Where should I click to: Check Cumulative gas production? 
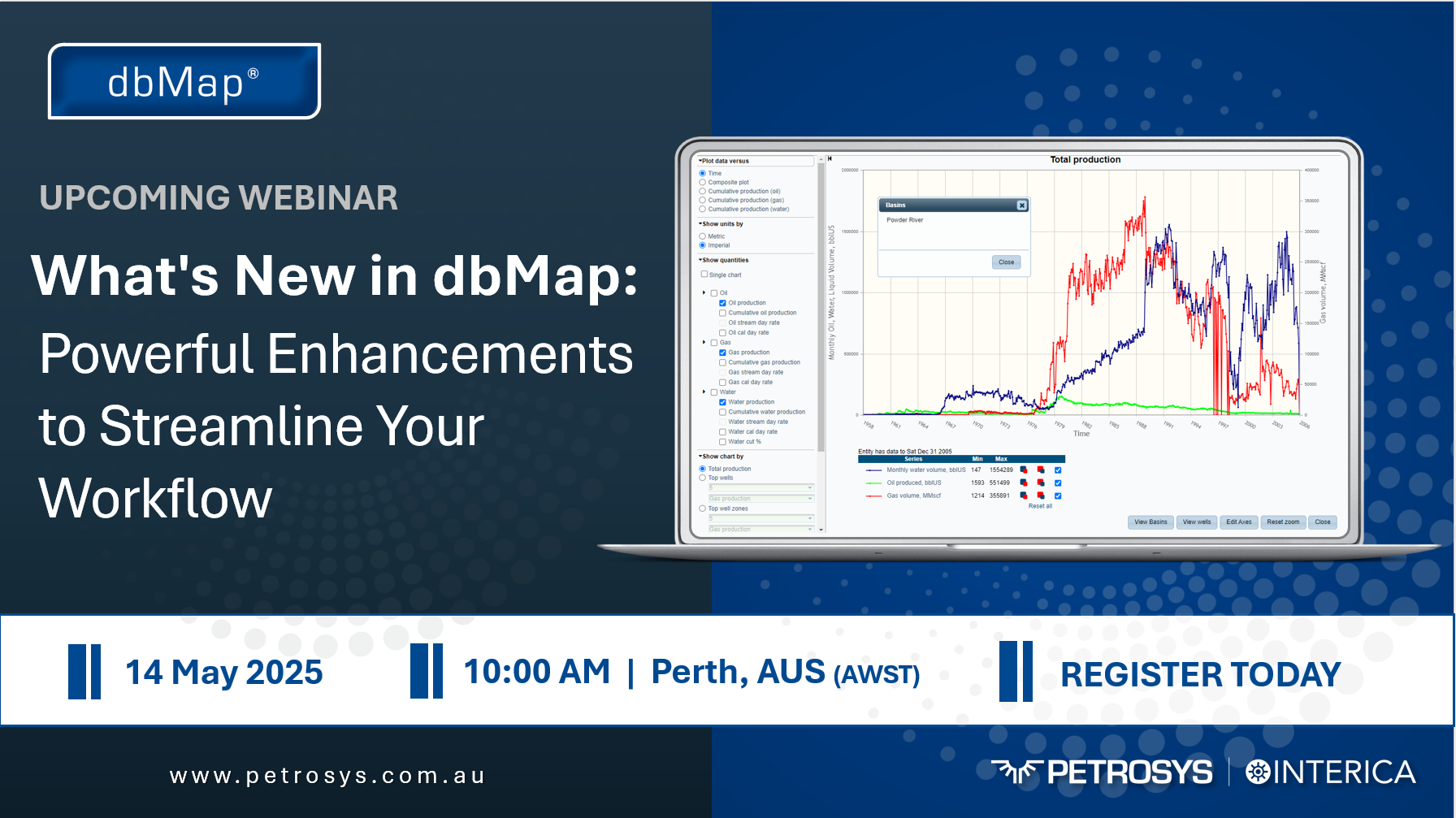point(722,362)
